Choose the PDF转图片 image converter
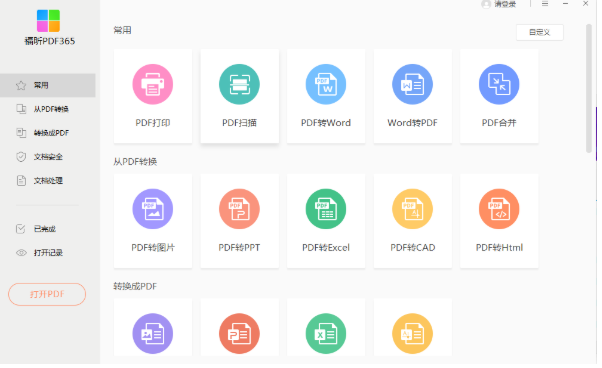 (153, 221)
